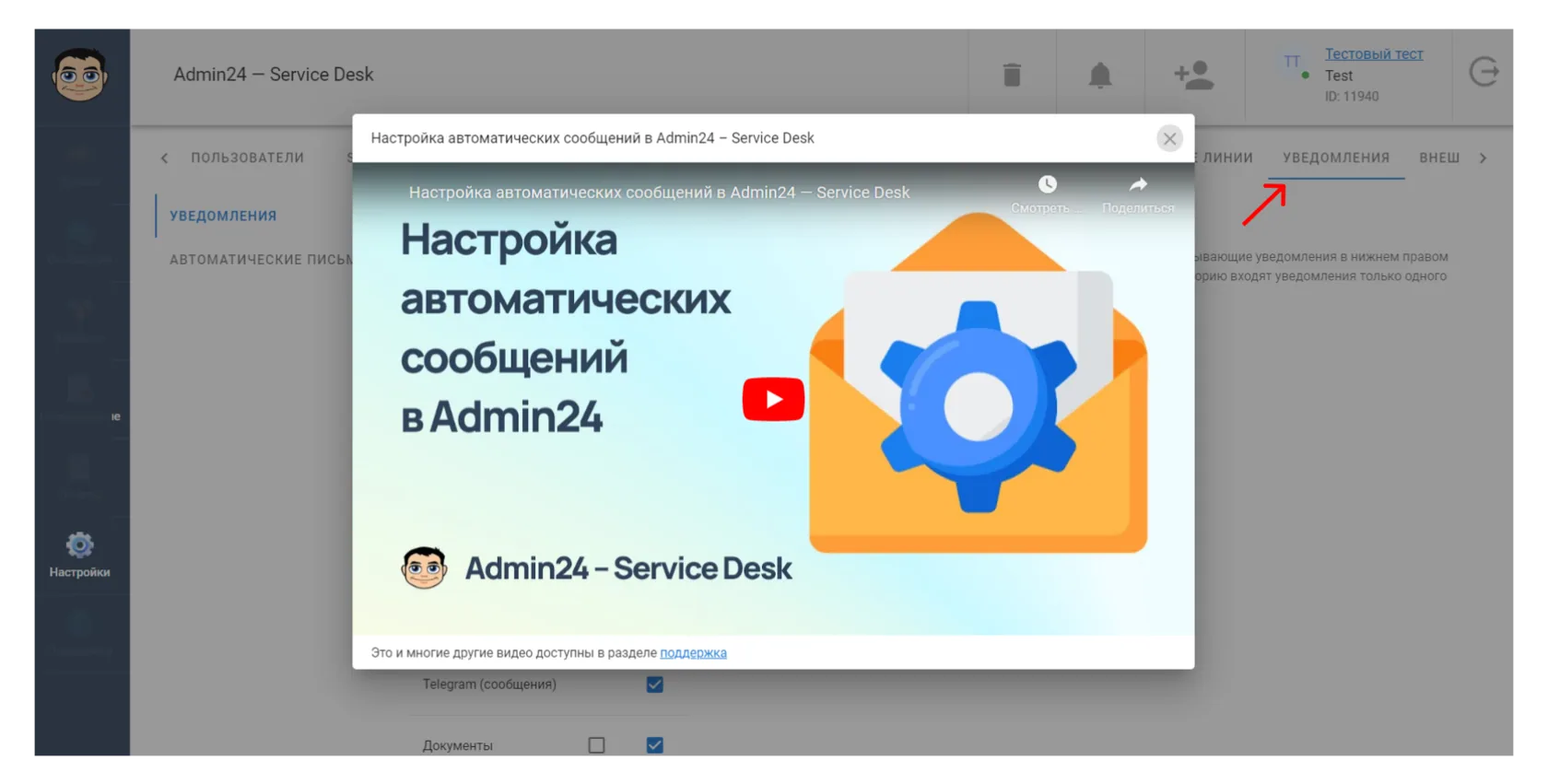Open the поддержка link below the video
The height and width of the screenshot is (784, 1548).
[x=693, y=652]
